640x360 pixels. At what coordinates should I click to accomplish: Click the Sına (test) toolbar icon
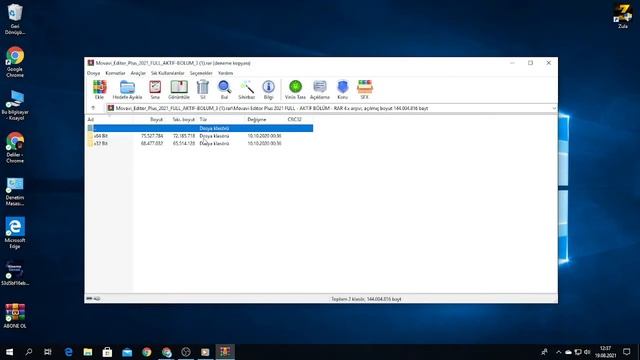click(x=155, y=89)
